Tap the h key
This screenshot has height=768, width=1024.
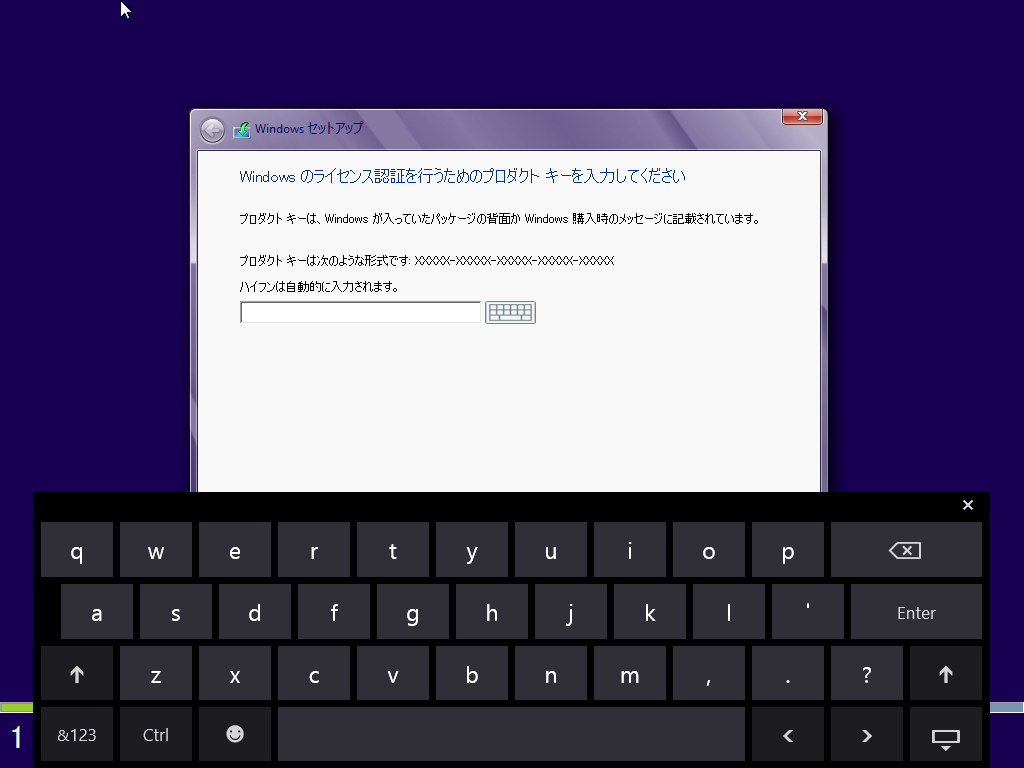tap(492, 612)
